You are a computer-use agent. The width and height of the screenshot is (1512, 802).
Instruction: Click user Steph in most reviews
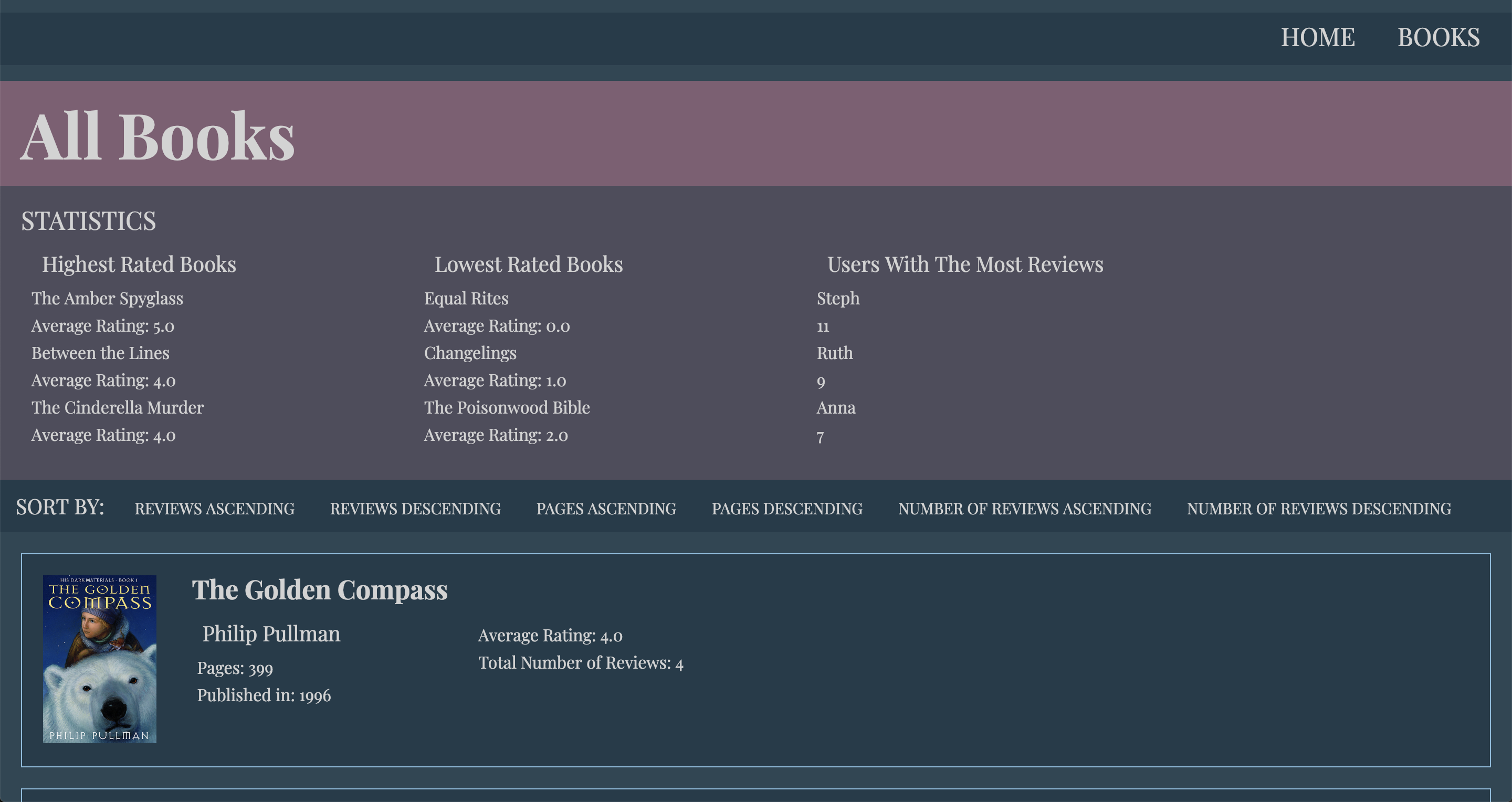click(837, 299)
